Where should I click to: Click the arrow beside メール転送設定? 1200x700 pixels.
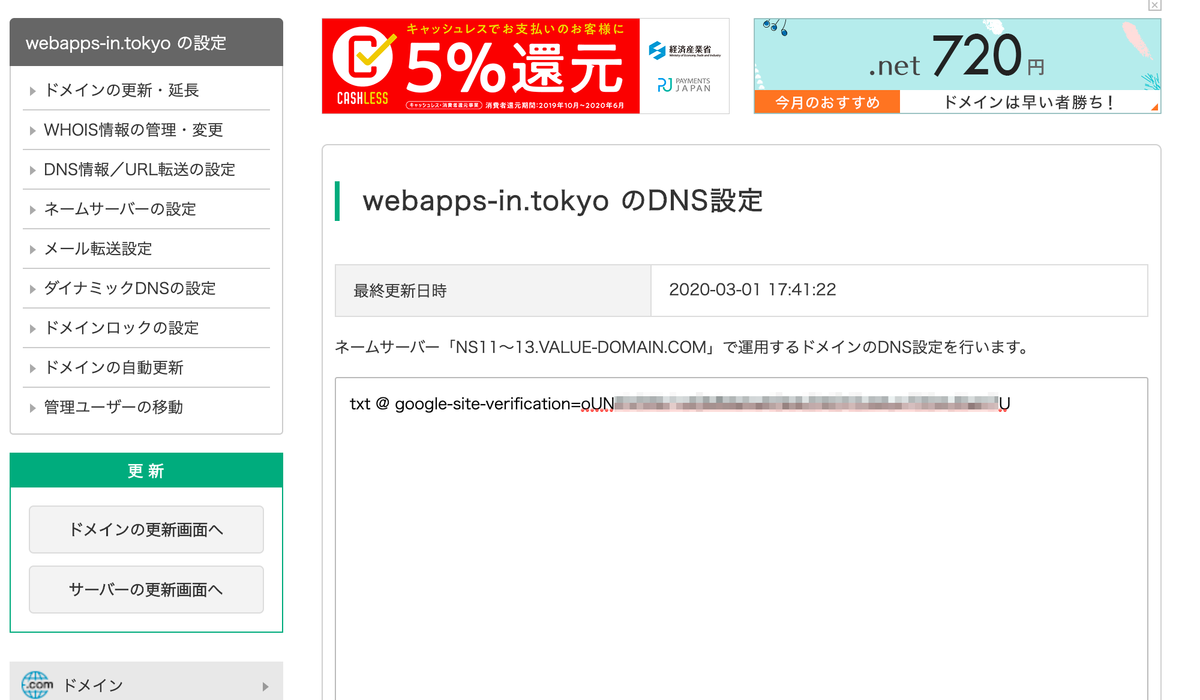pos(33,249)
